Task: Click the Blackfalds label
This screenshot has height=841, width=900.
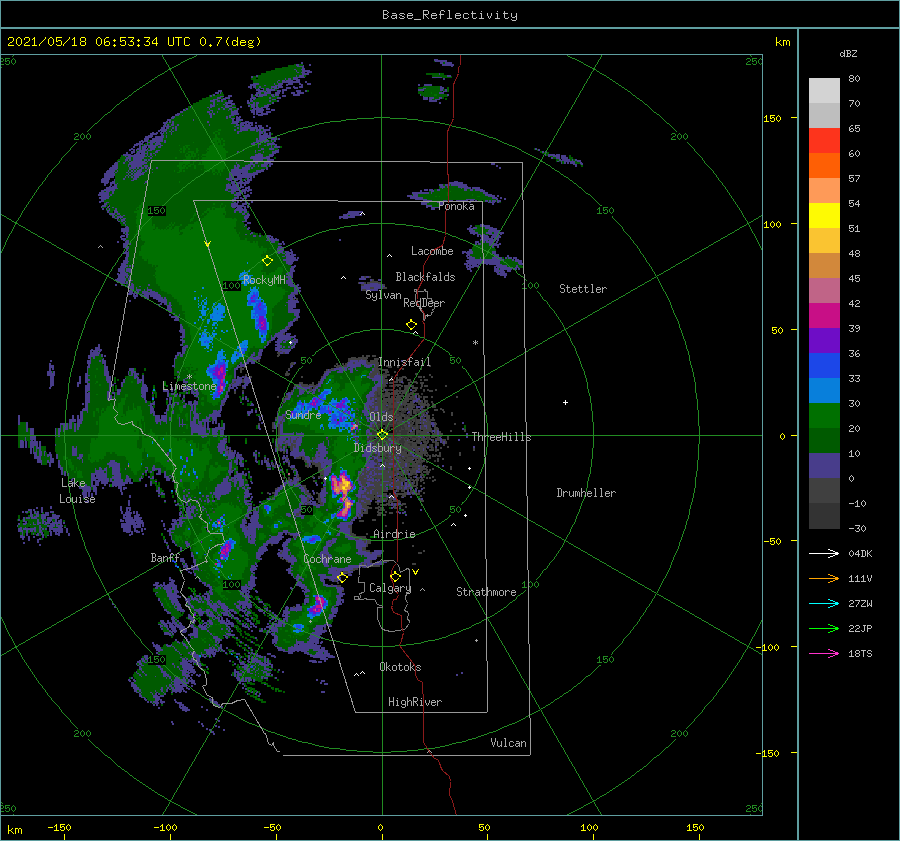Action: pyautogui.click(x=425, y=277)
